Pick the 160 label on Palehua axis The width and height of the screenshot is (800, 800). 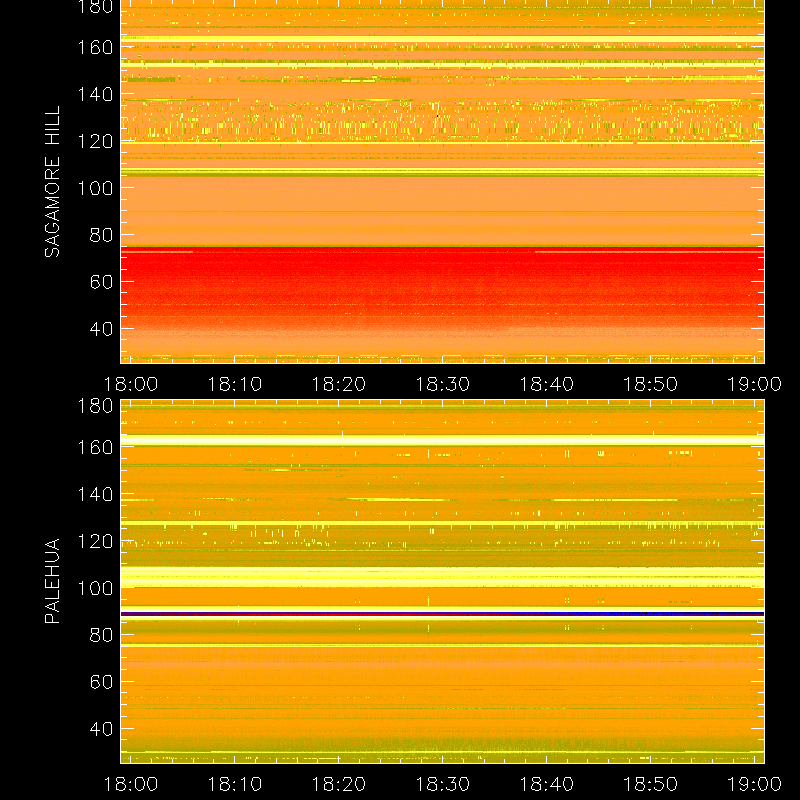(x=95, y=447)
